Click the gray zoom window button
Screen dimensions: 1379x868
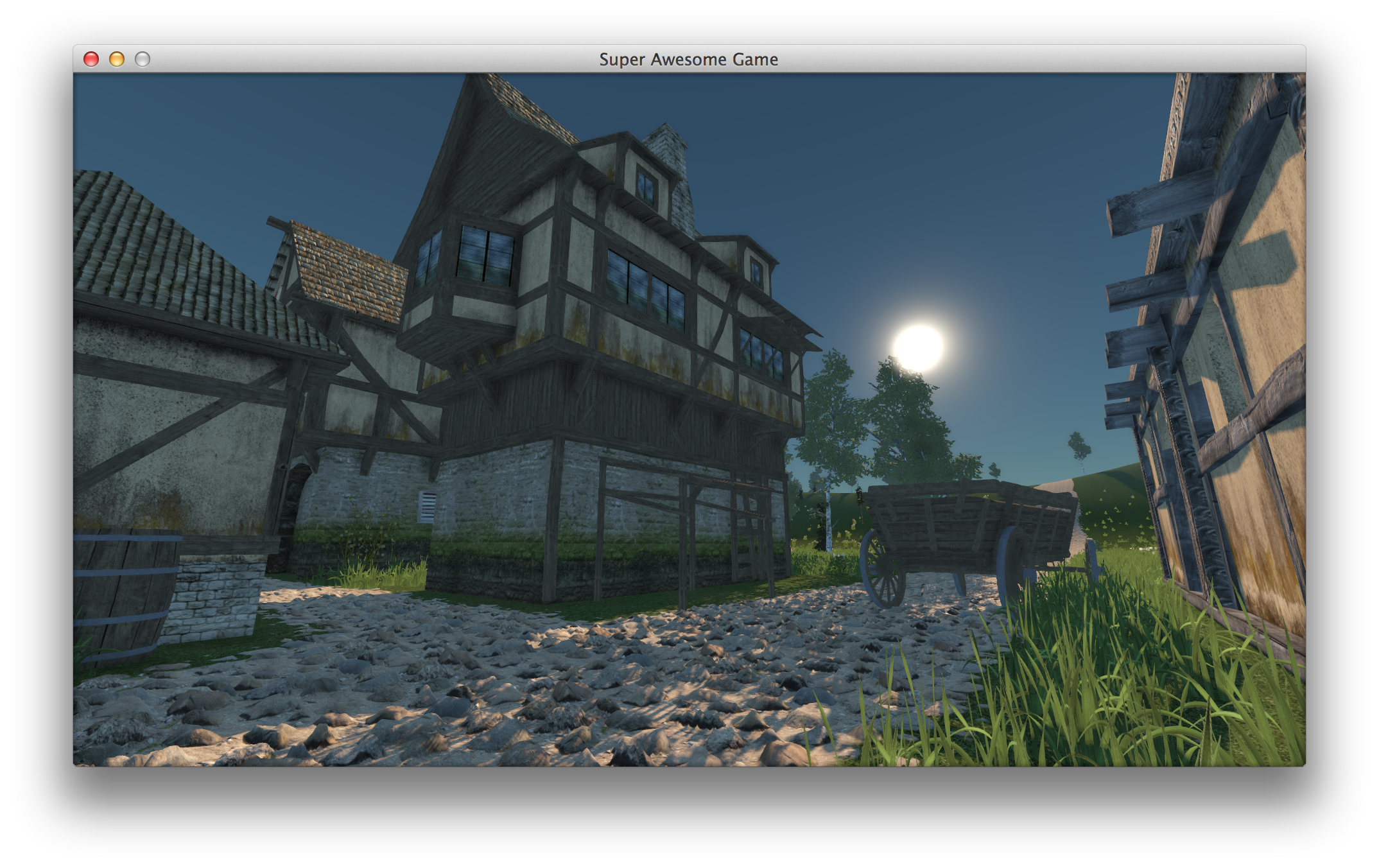click(143, 59)
